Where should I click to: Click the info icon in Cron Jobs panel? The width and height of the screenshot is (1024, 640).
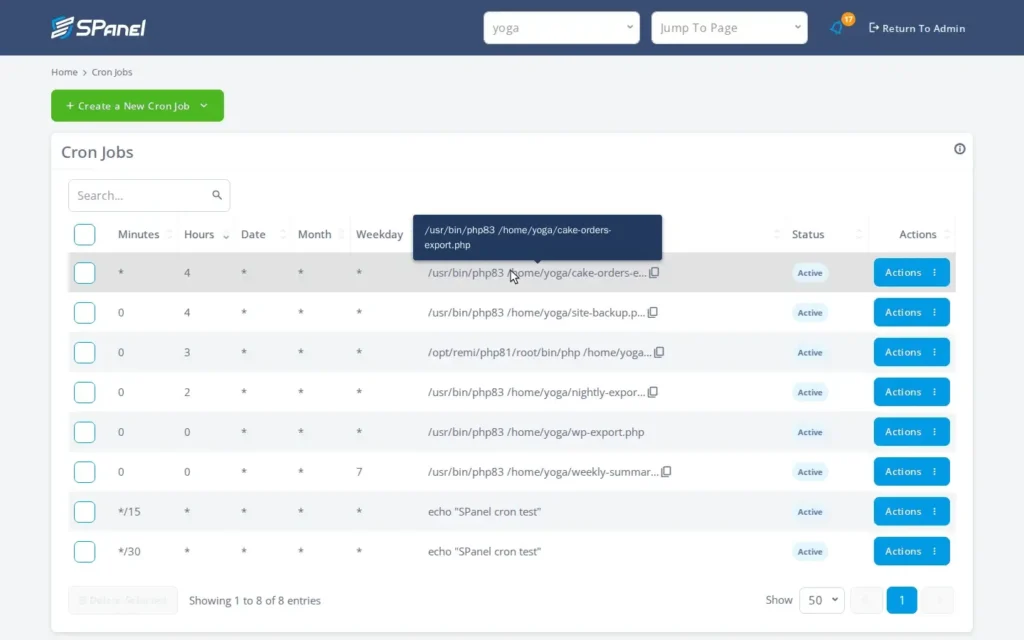(959, 149)
